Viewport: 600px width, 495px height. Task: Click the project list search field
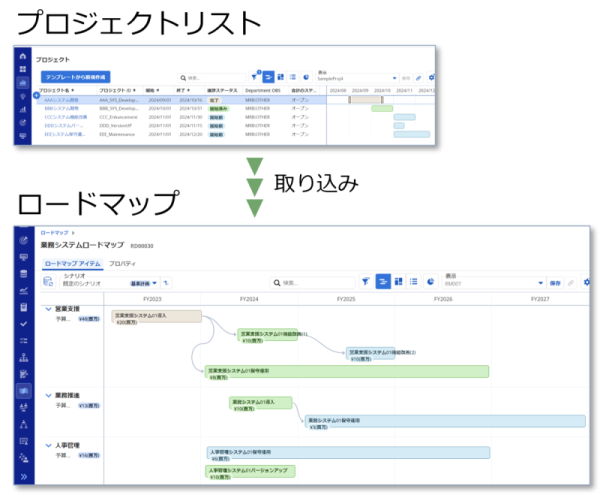pyautogui.click(x=212, y=78)
